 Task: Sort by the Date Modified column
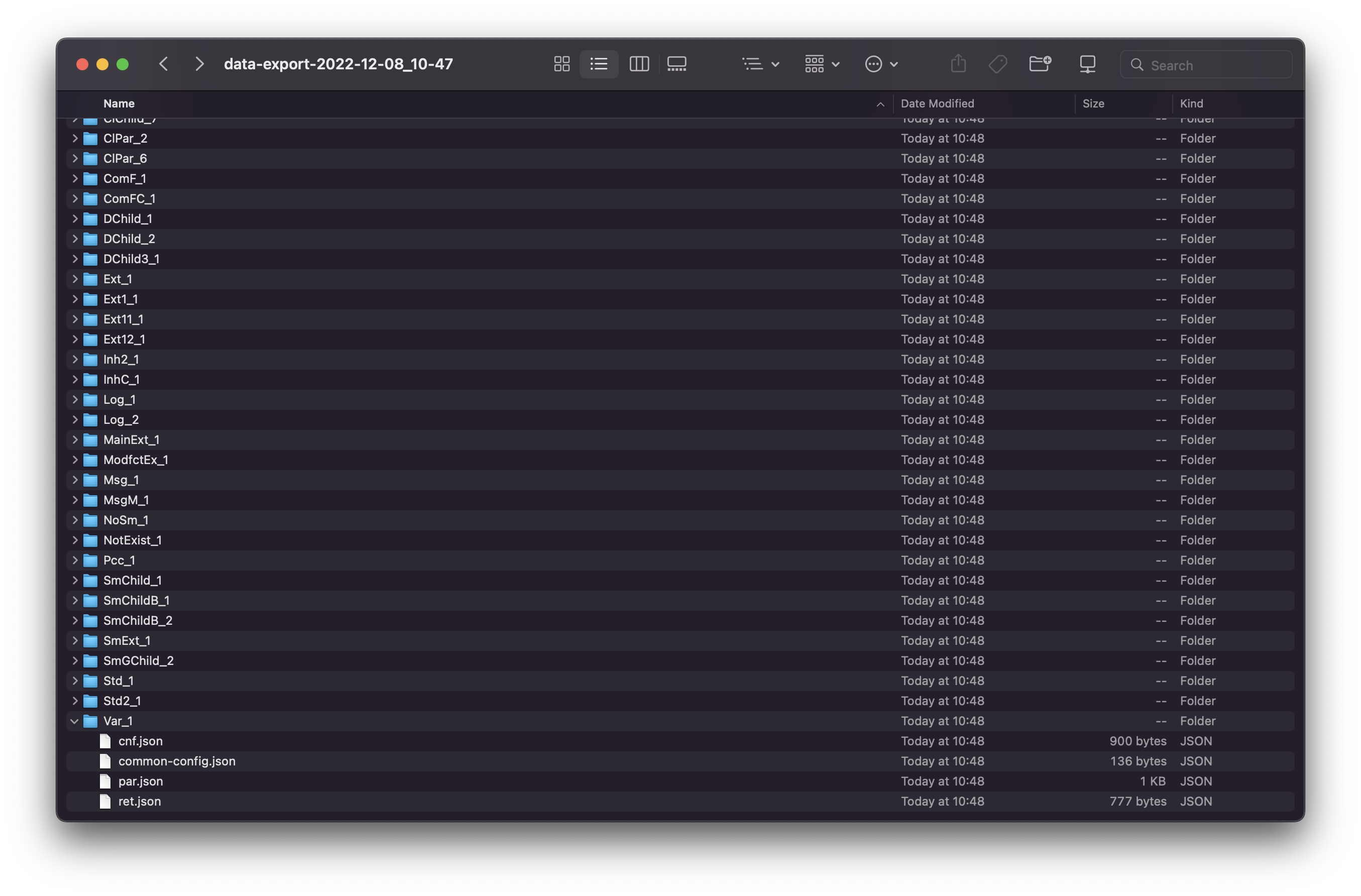[x=937, y=103]
